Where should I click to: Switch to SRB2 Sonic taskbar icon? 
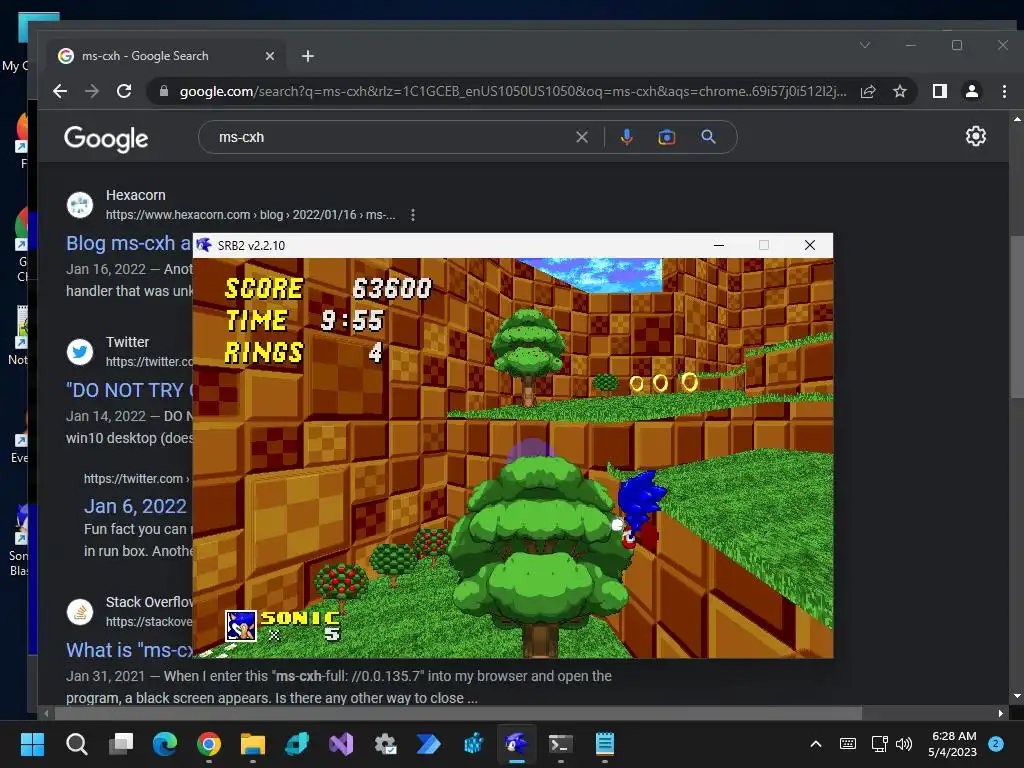pos(517,744)
